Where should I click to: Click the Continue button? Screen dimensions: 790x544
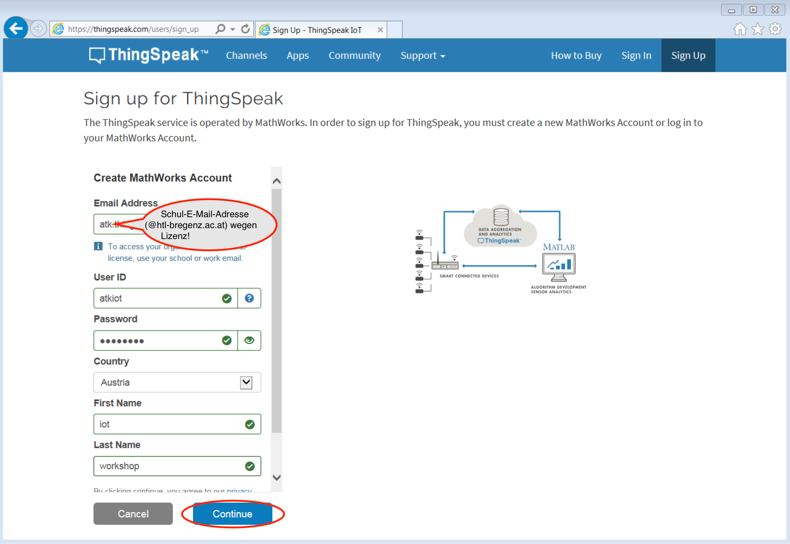(232, 514)
